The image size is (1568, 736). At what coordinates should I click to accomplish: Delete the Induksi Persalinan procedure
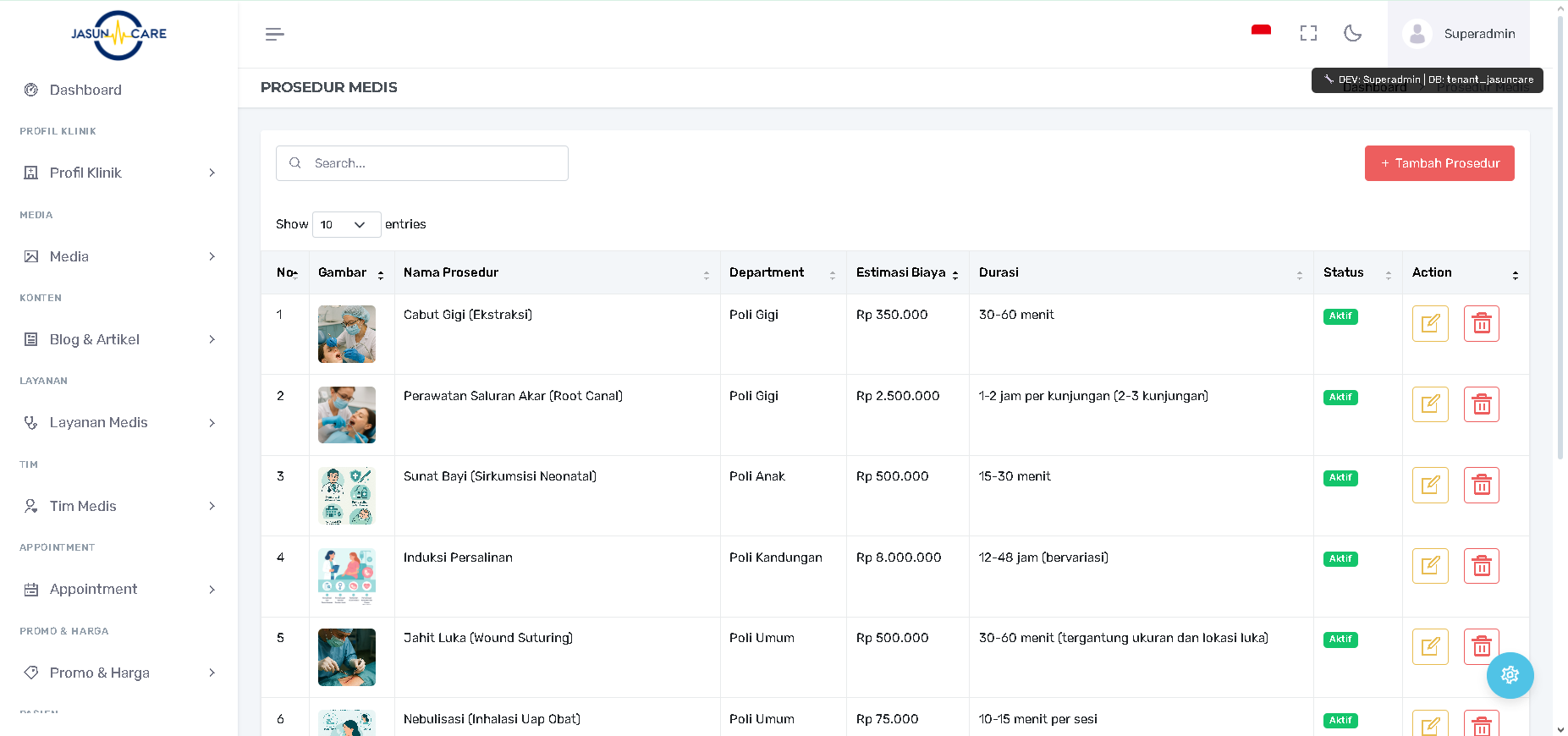[x=1481, y=566]
